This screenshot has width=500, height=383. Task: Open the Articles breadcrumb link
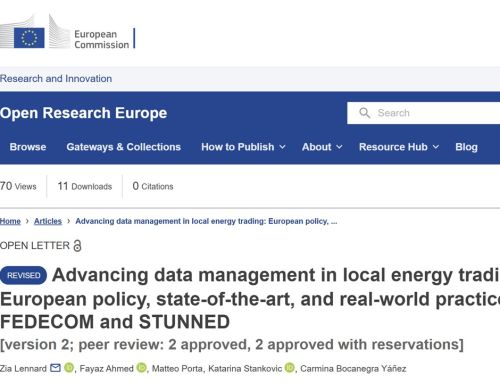(x=48, y=221)
